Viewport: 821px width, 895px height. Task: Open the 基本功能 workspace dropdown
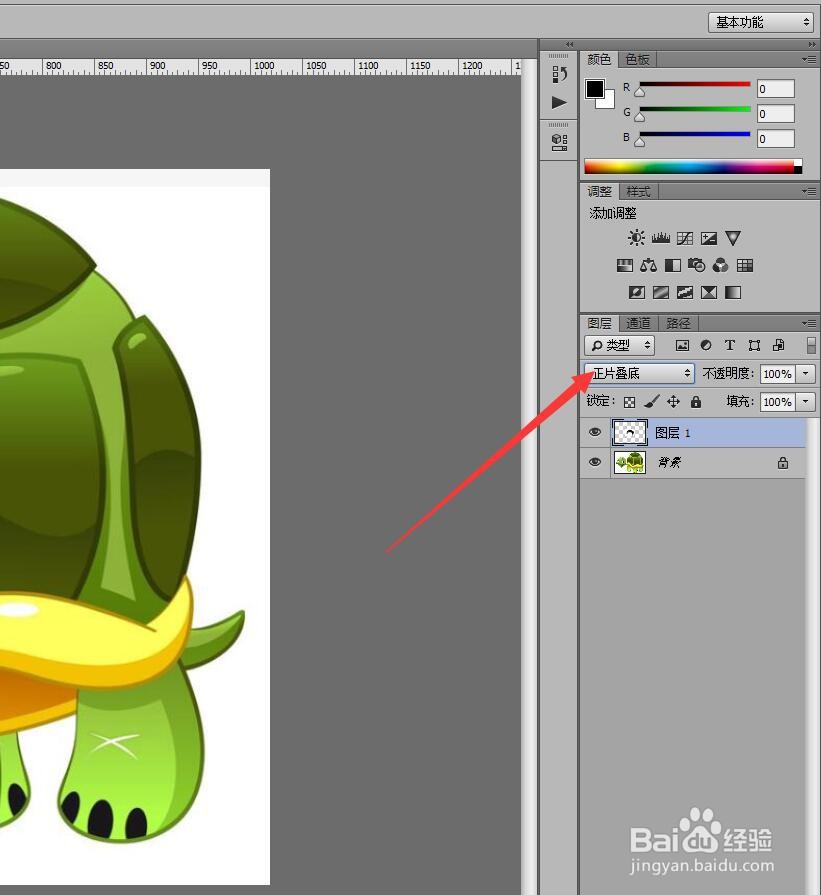[x=761, y=22]
